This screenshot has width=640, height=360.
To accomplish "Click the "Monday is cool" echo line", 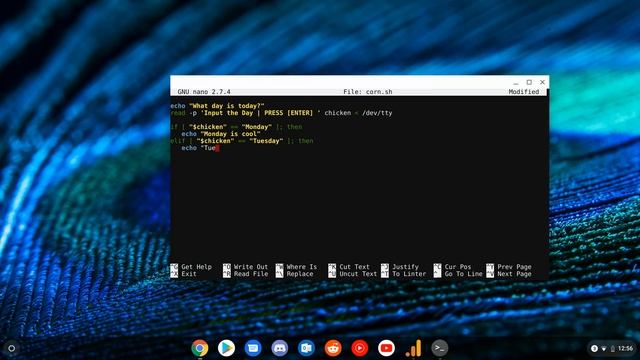I will 221,134.
